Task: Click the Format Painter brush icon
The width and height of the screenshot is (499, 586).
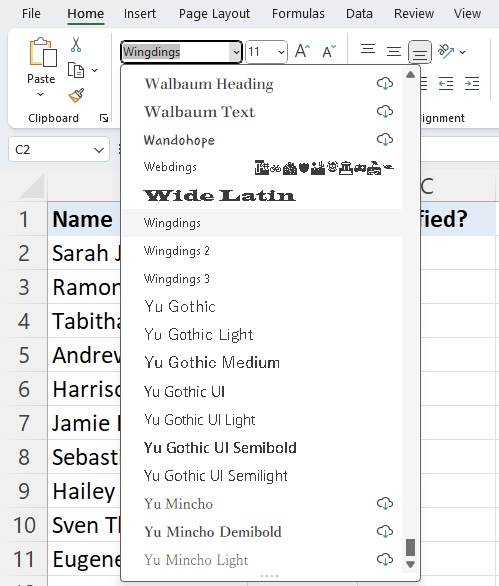Action: [76, 95]
